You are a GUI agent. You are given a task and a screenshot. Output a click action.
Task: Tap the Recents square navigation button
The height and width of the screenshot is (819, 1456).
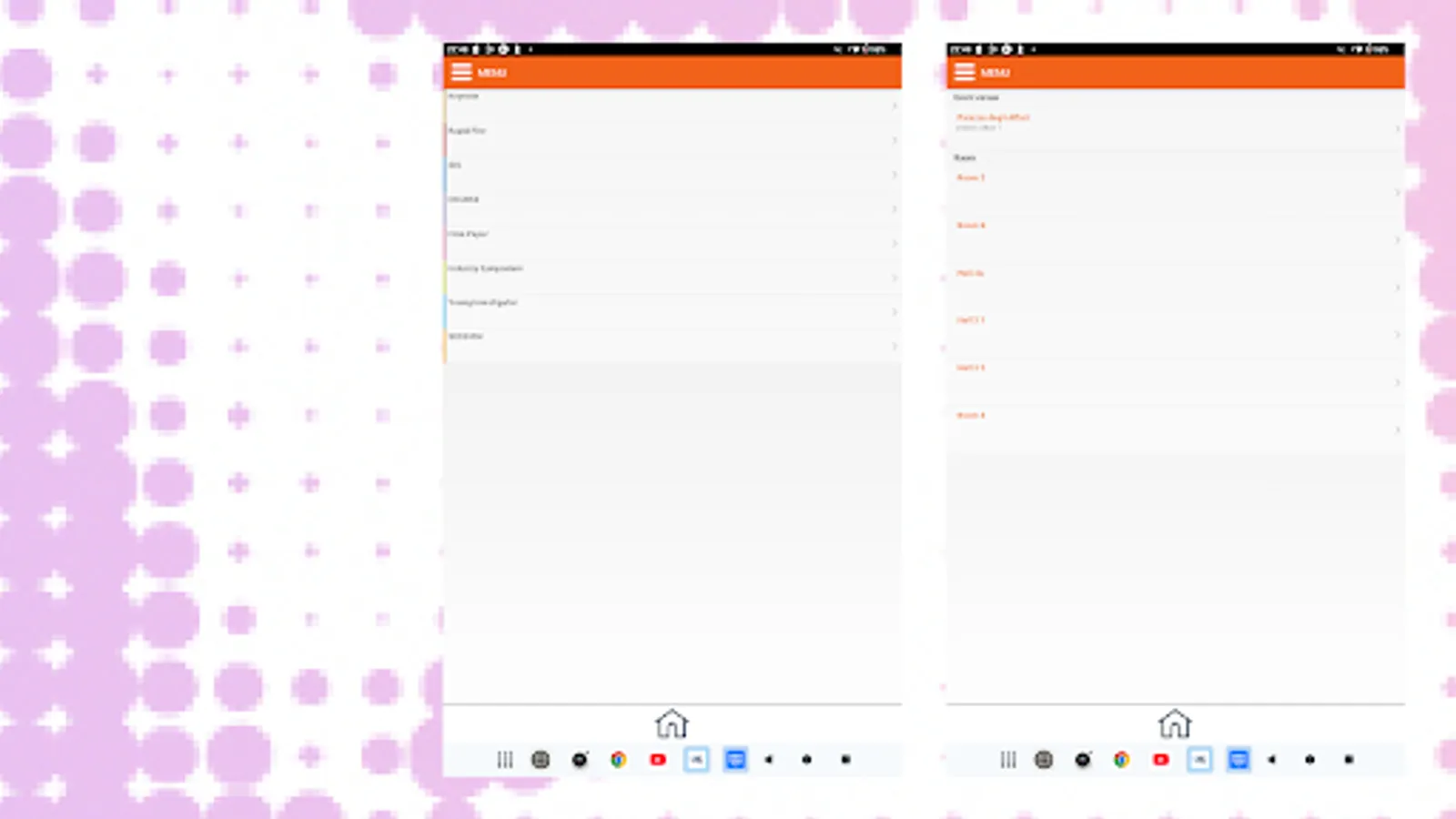(844, 760)
